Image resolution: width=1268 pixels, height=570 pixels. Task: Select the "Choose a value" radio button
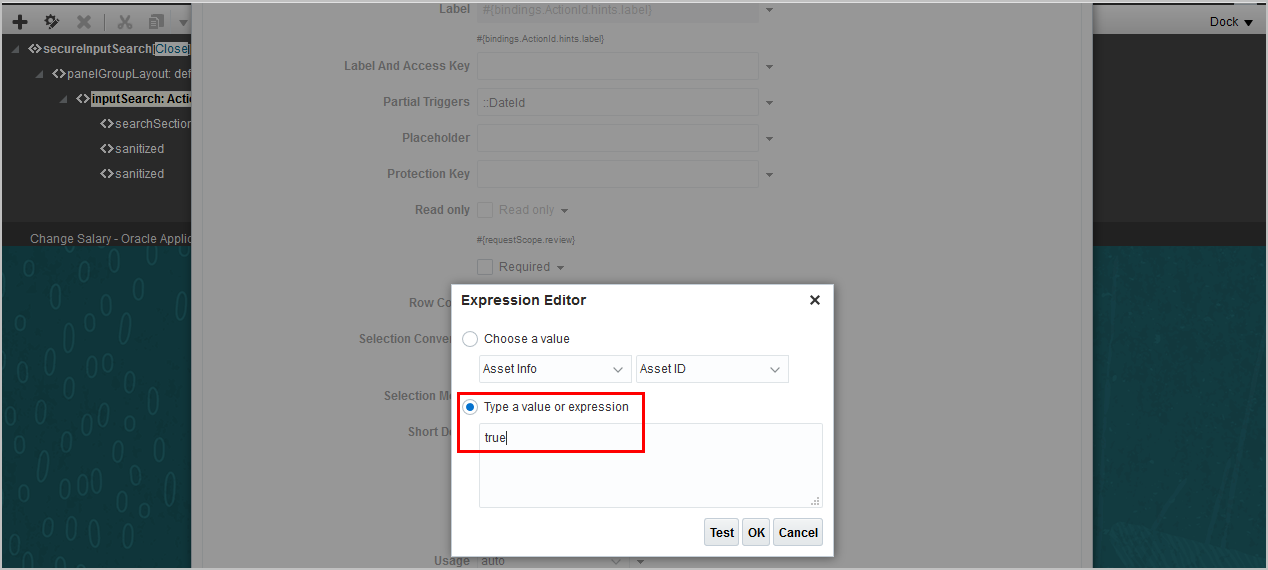tap(470, 339)
